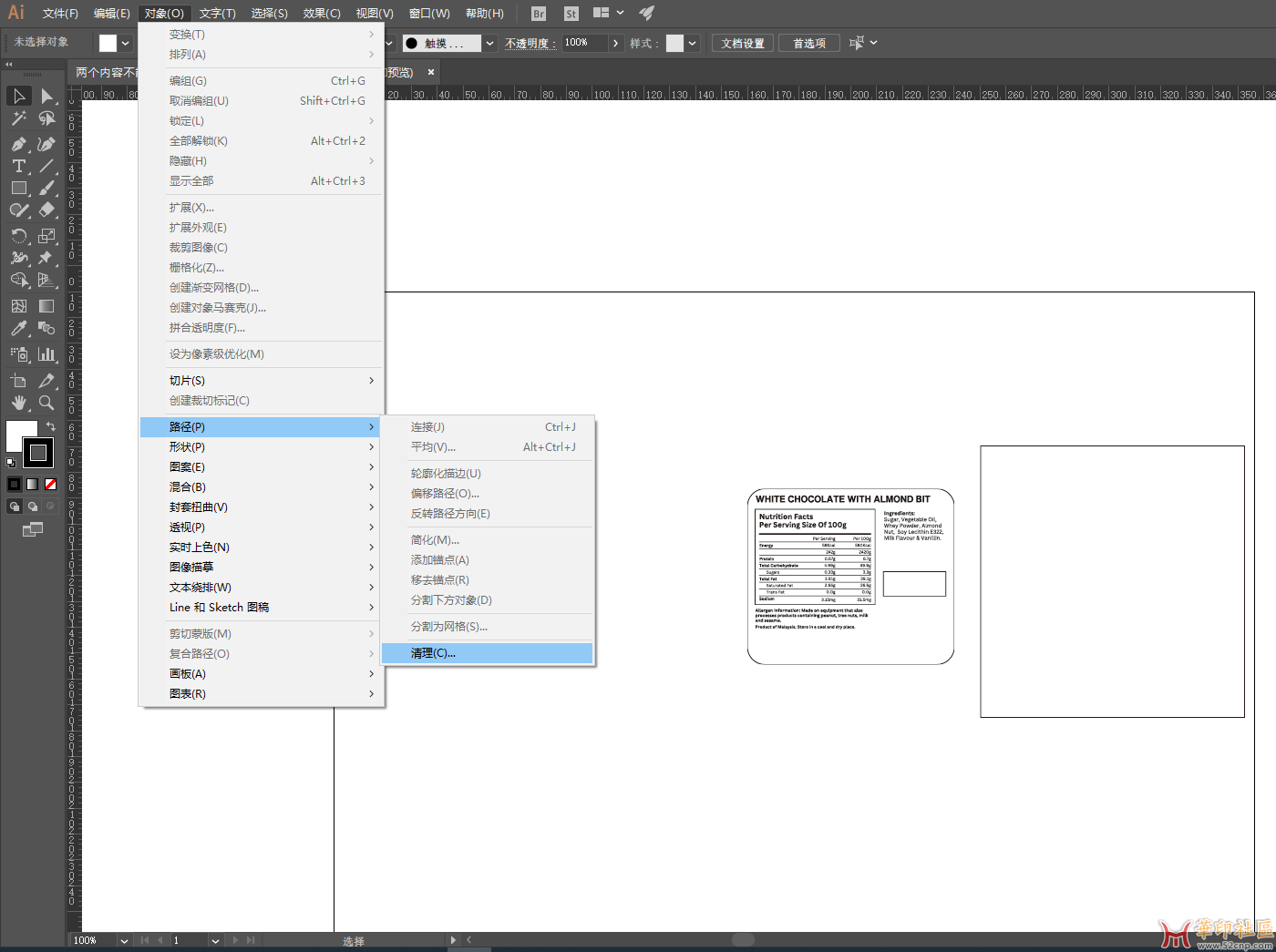The width and height of the screenshot is (1276, 952).
Task: Select the Mesh tool
Action: [x=19, y=306]
